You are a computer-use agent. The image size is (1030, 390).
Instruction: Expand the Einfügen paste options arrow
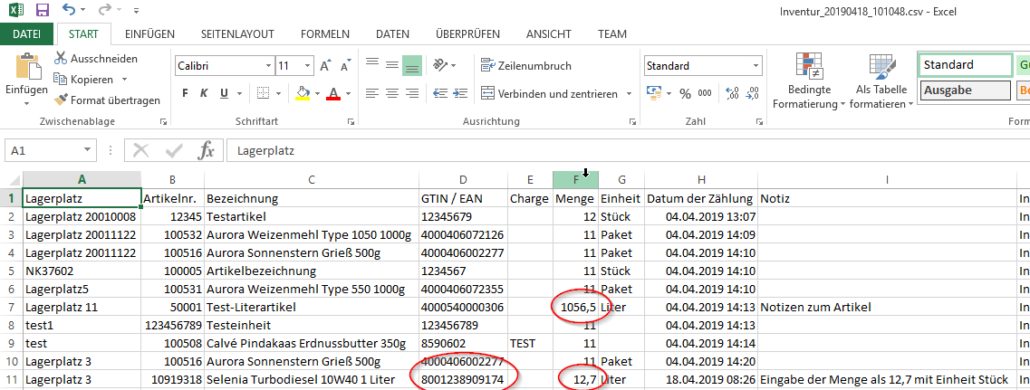[27, 103]
